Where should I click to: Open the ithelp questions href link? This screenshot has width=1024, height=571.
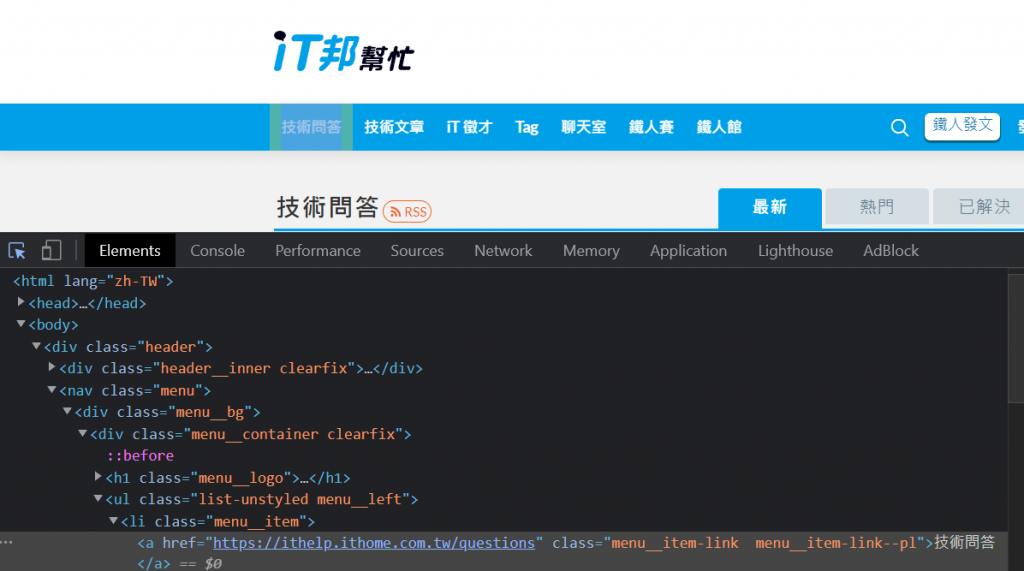click(x=374, y=543)
